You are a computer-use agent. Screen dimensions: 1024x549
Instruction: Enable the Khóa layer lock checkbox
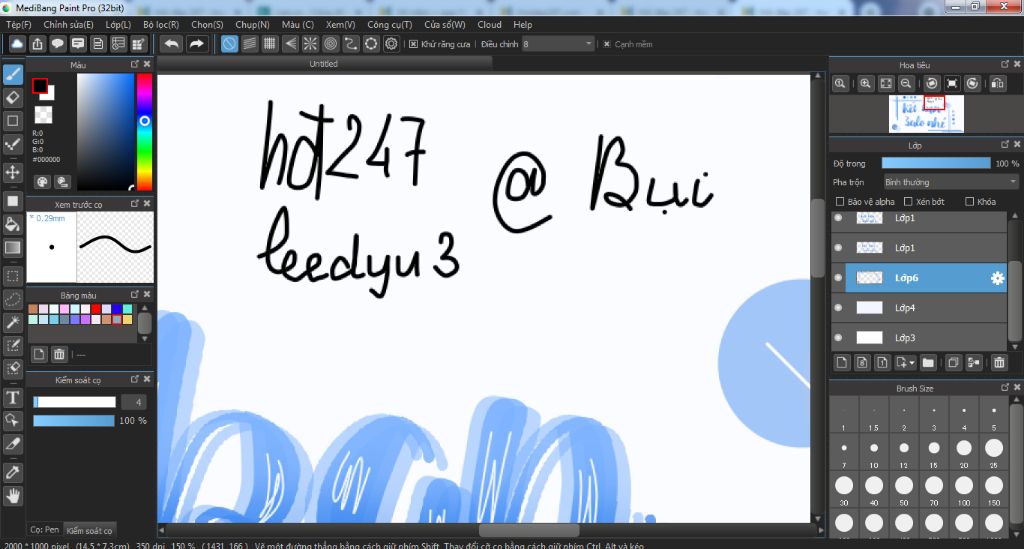(969, 202)
